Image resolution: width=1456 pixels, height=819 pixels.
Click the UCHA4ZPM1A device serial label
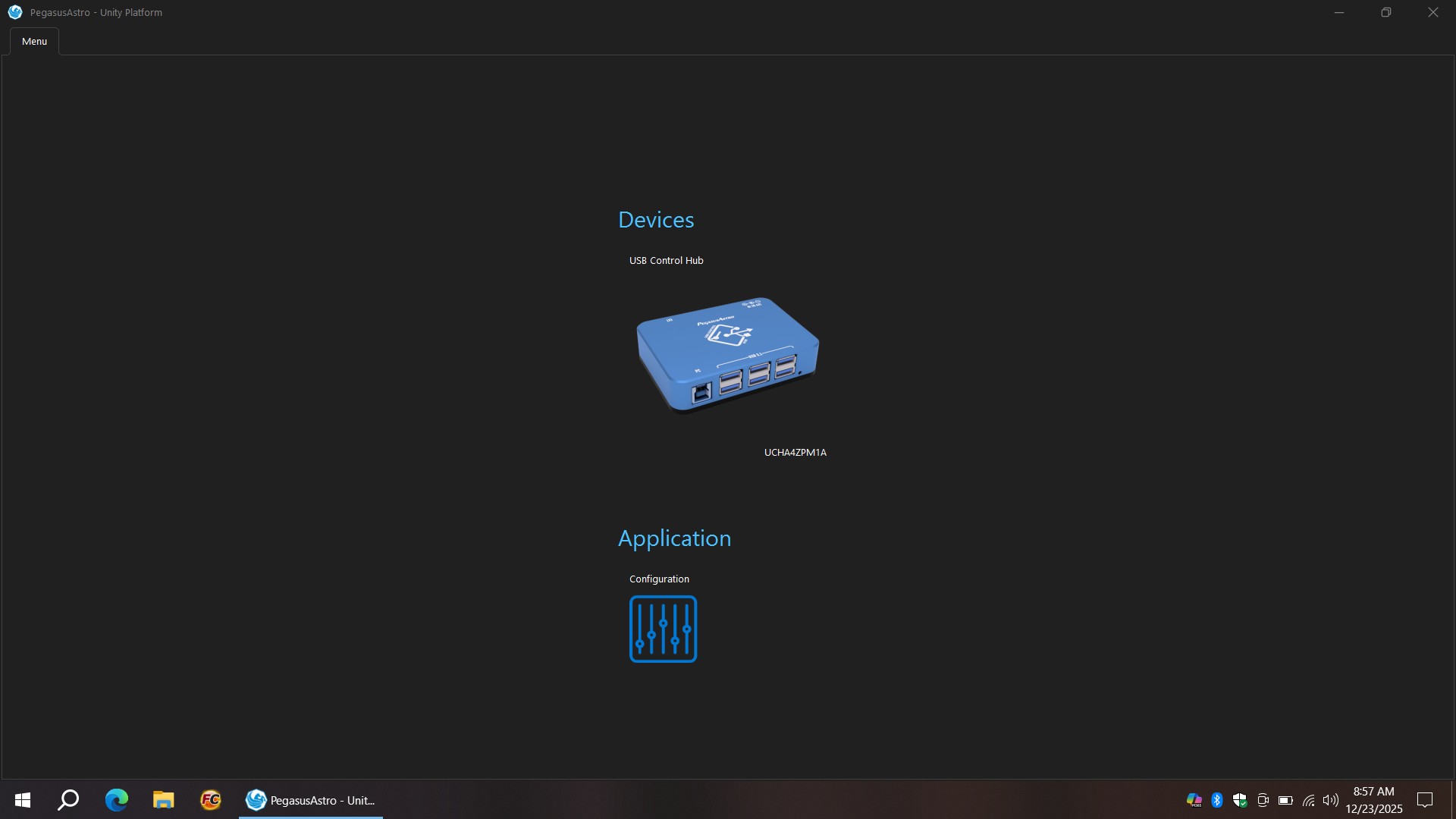pyautogui.click(x=795, y=453)
